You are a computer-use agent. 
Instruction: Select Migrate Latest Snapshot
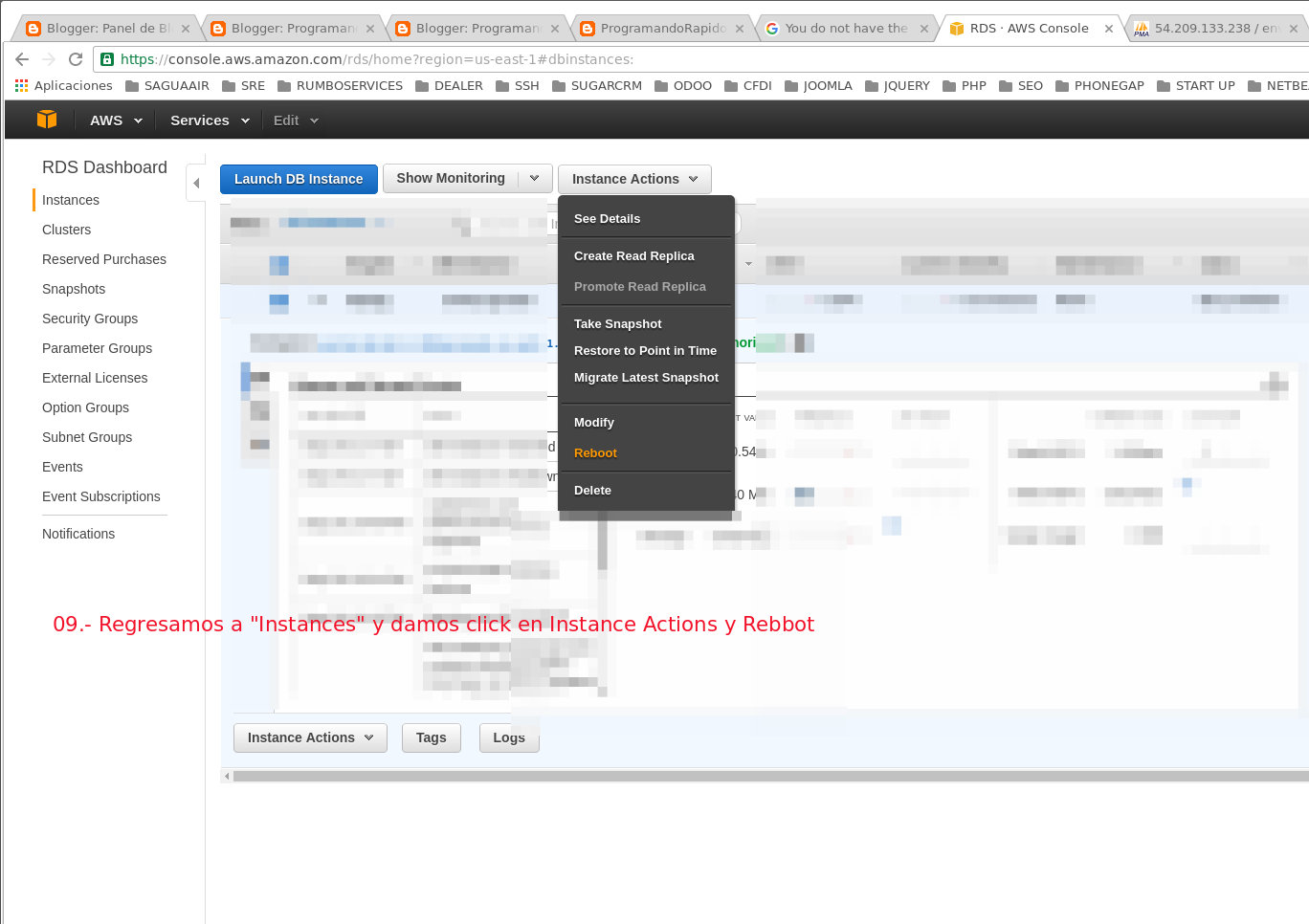646,378
